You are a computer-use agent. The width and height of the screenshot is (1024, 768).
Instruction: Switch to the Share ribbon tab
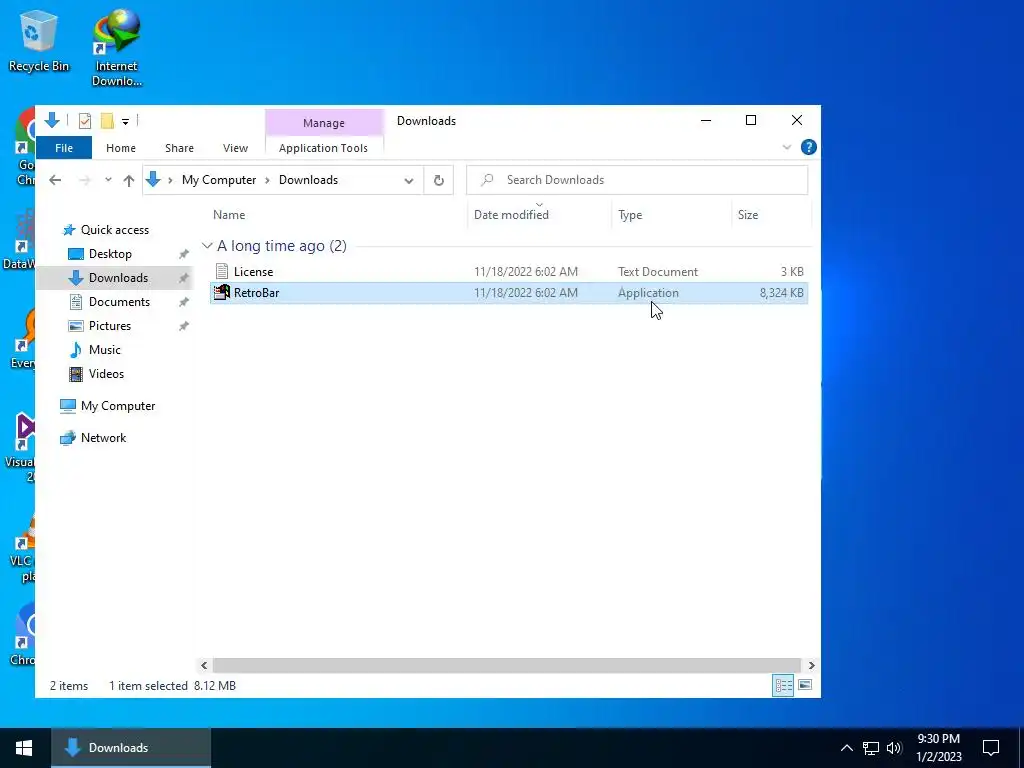(179, 148)
